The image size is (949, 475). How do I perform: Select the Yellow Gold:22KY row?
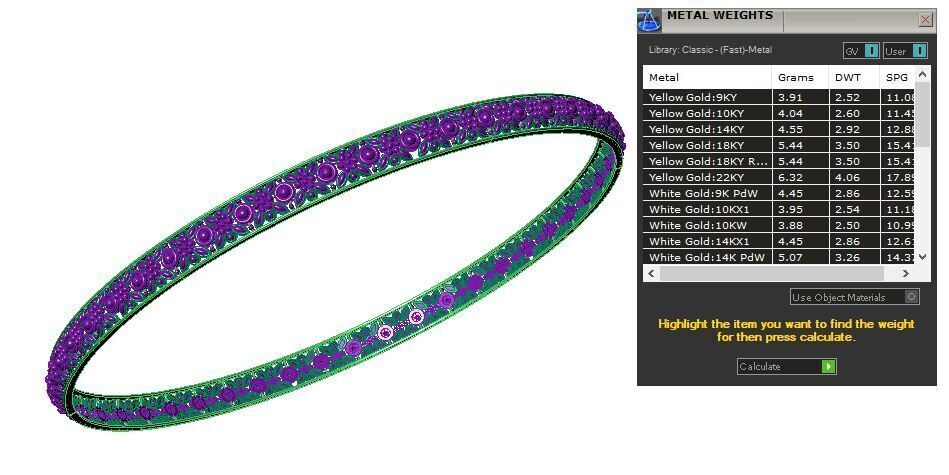click(778, 177)
